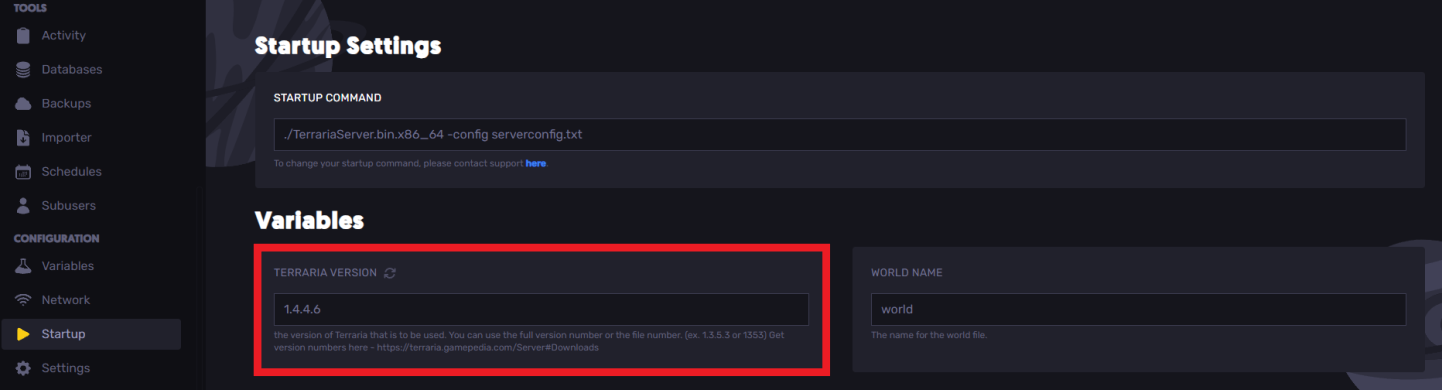This screenshot has height=390, width=1442.
Task: Click the Databases stack icon
Action: [23, 70]
